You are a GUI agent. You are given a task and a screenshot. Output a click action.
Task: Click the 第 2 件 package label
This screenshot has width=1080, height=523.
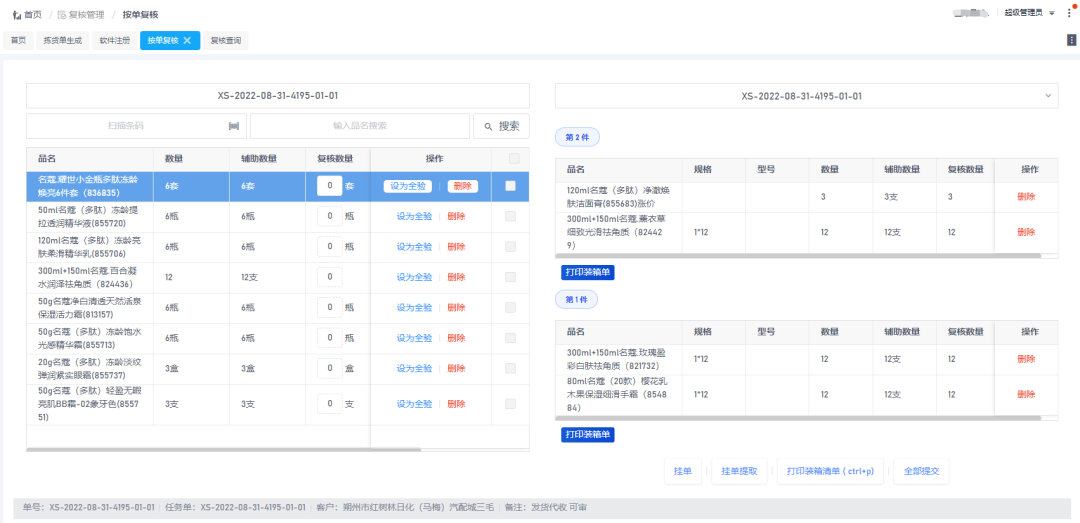[x=577, y=137]
